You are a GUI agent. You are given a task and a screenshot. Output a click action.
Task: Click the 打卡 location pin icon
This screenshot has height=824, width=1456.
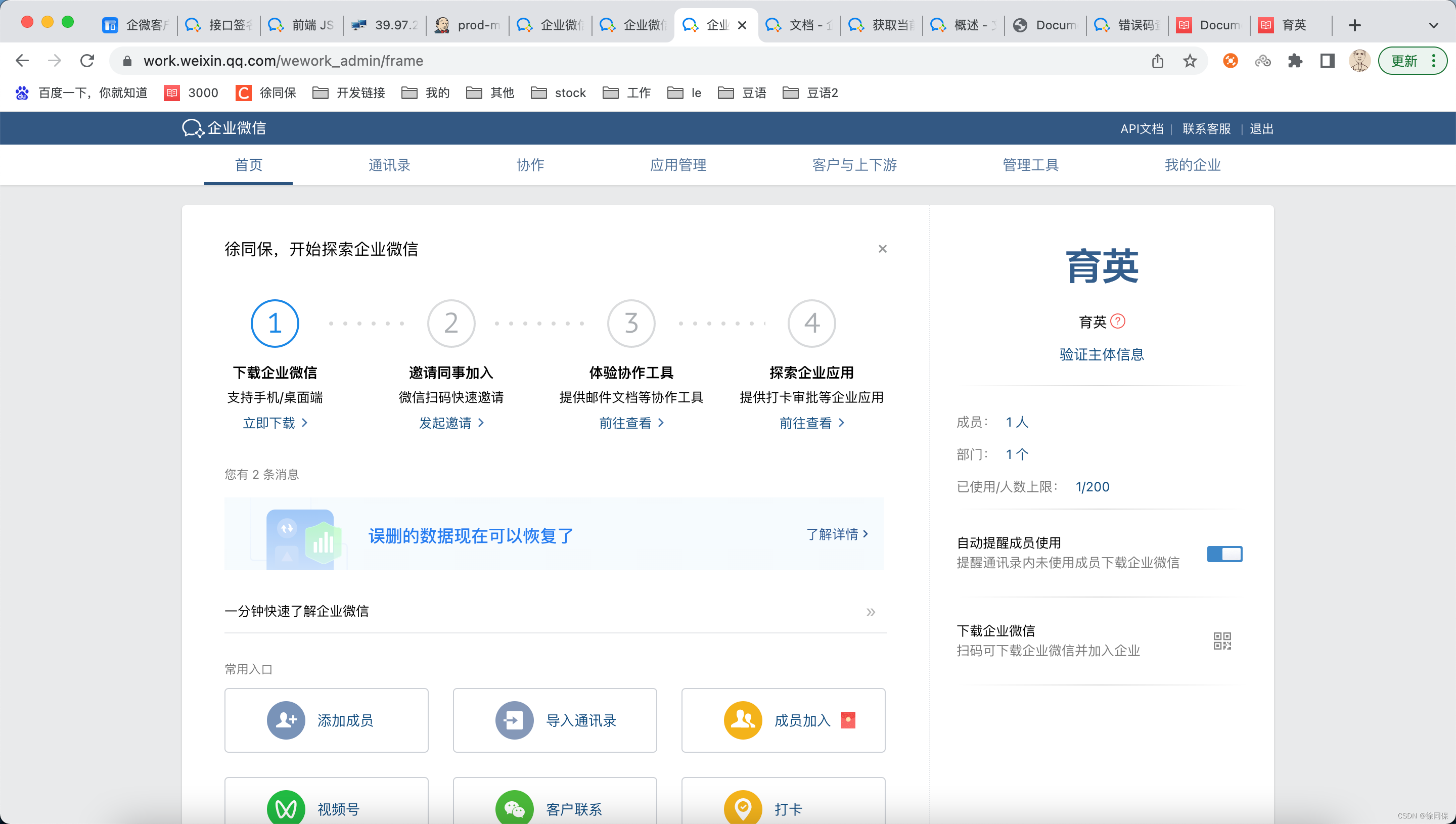(743, 808)
